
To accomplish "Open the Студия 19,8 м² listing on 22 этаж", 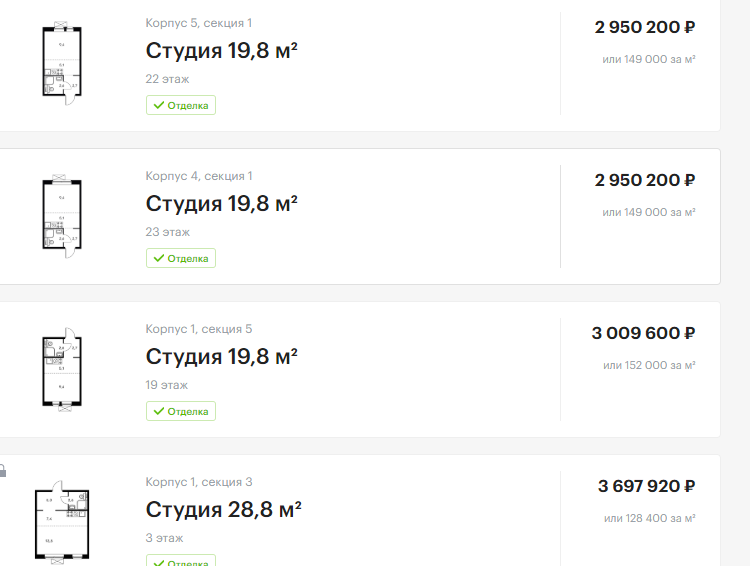I will 222,51.
